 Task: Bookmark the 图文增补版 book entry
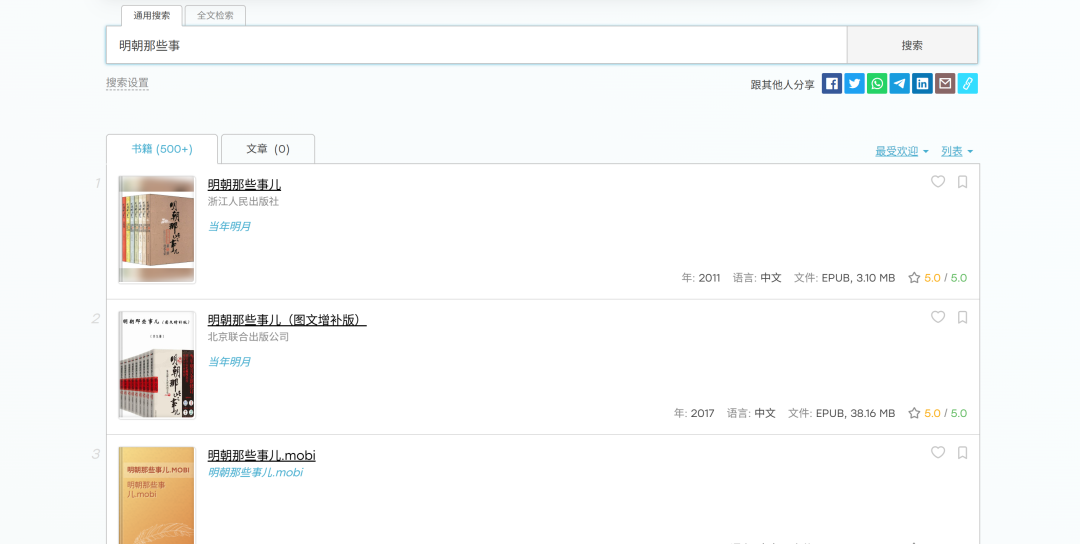[x=963, y=317]
